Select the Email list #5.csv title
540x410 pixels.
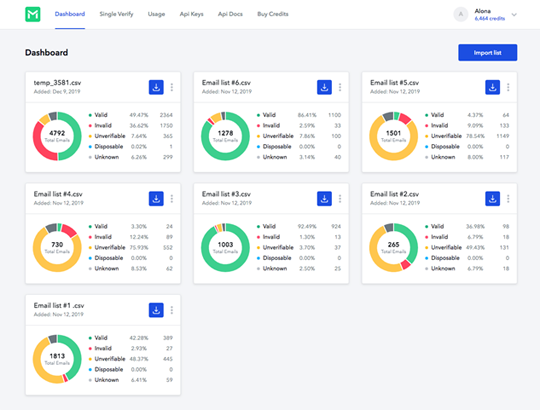click(x=395, y=83)
